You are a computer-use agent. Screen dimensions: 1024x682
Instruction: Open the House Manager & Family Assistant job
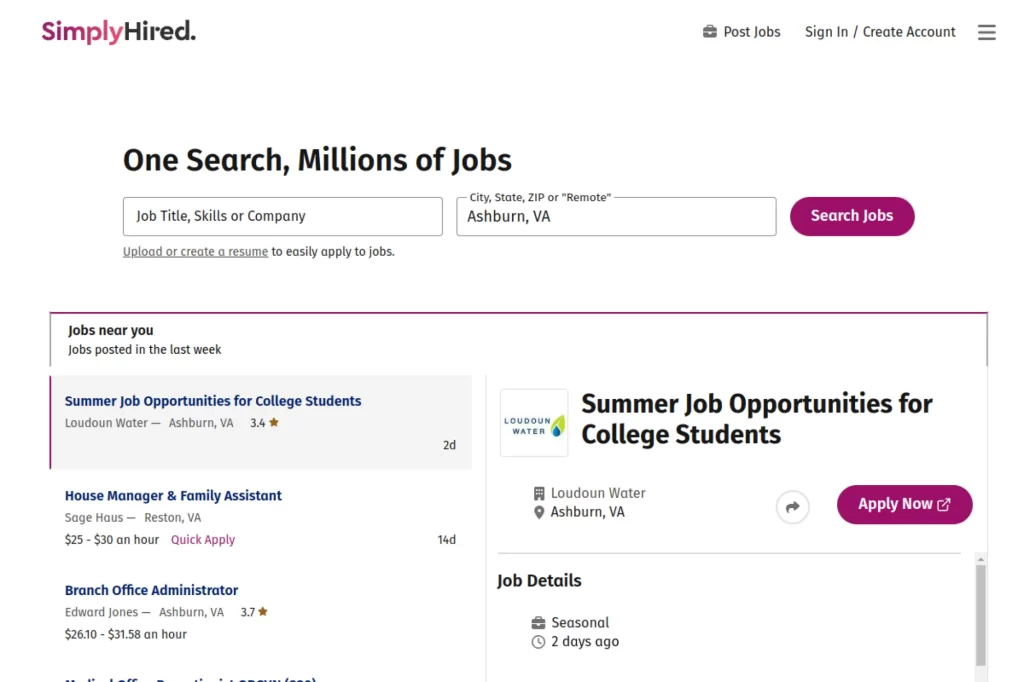173,495
